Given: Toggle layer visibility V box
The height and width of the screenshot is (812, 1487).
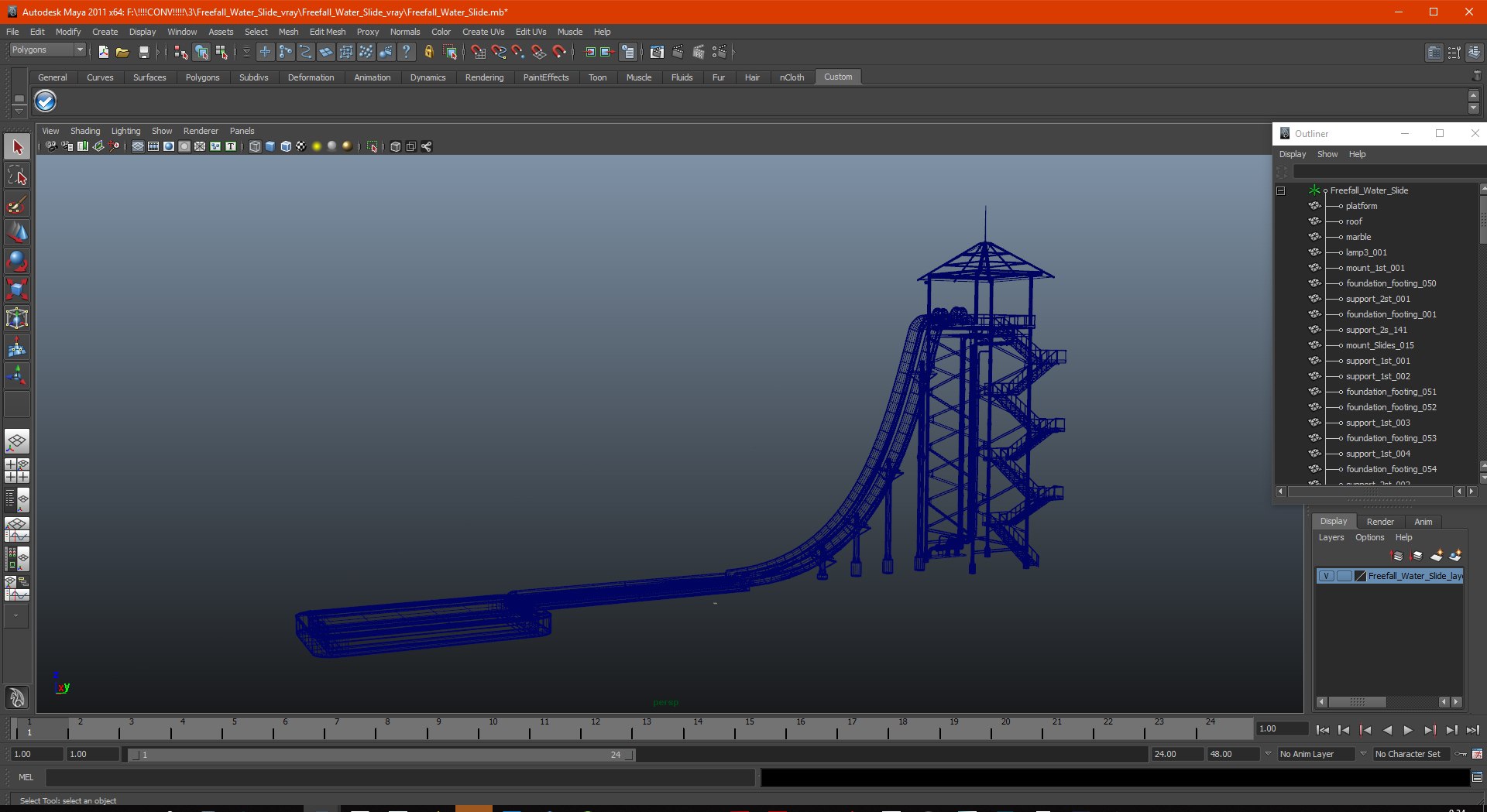Looking at the screenshot, I should tap(1326, 576).
